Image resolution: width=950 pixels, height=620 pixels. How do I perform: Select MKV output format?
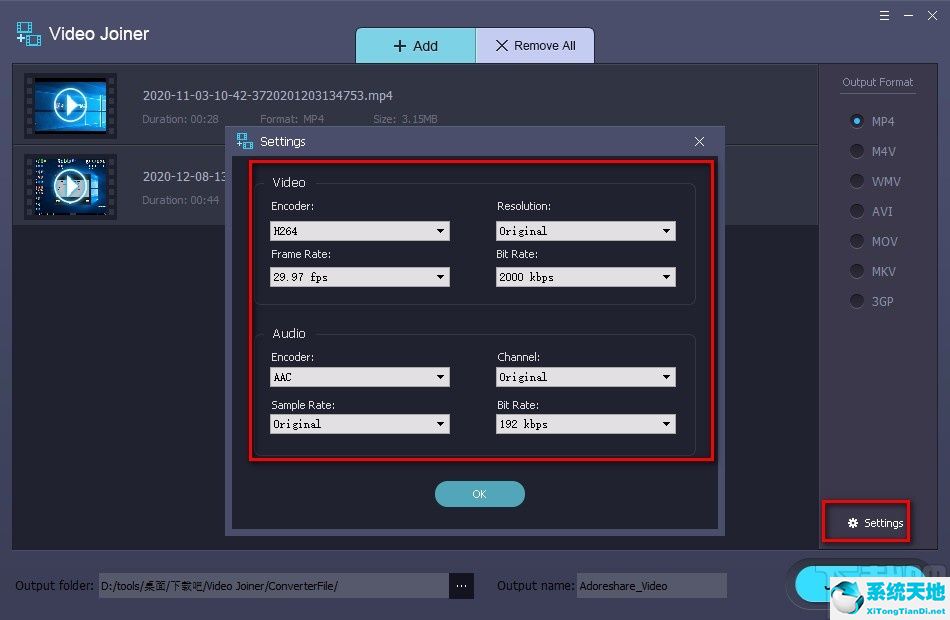(857, 271)
